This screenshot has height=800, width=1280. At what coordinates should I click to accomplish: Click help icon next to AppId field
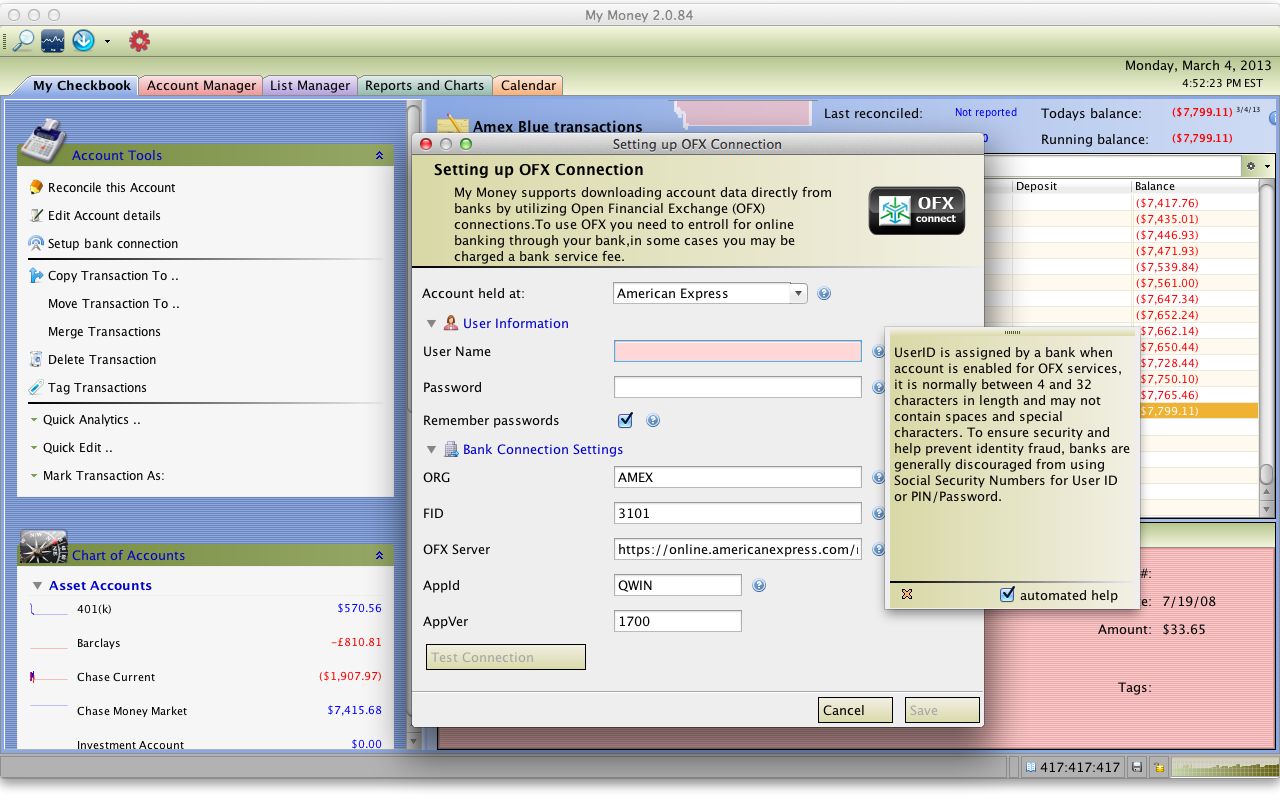tap(759, 586)
